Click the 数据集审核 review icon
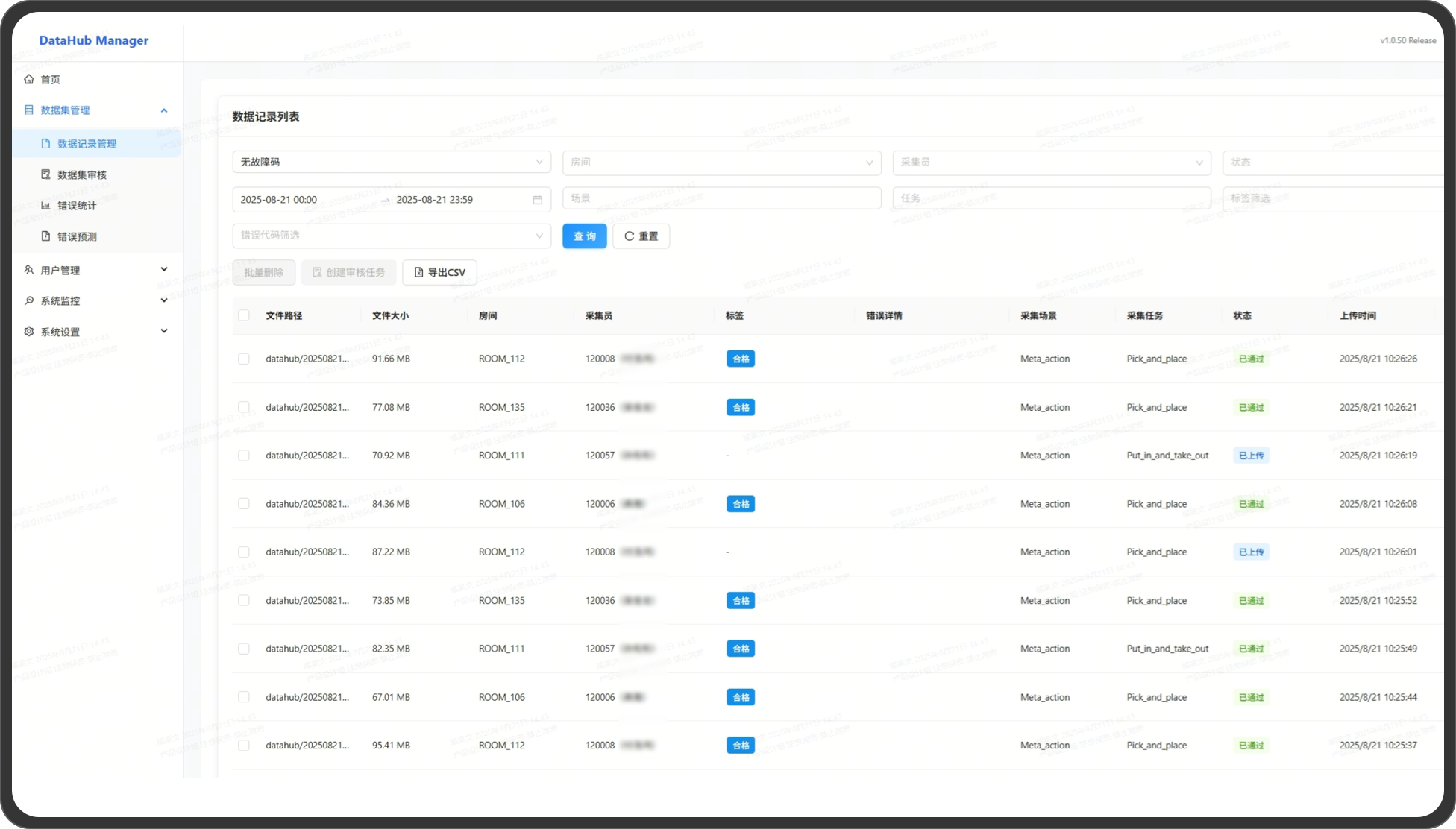Viewport: 1456px width, 829px height. pos(45,174)
